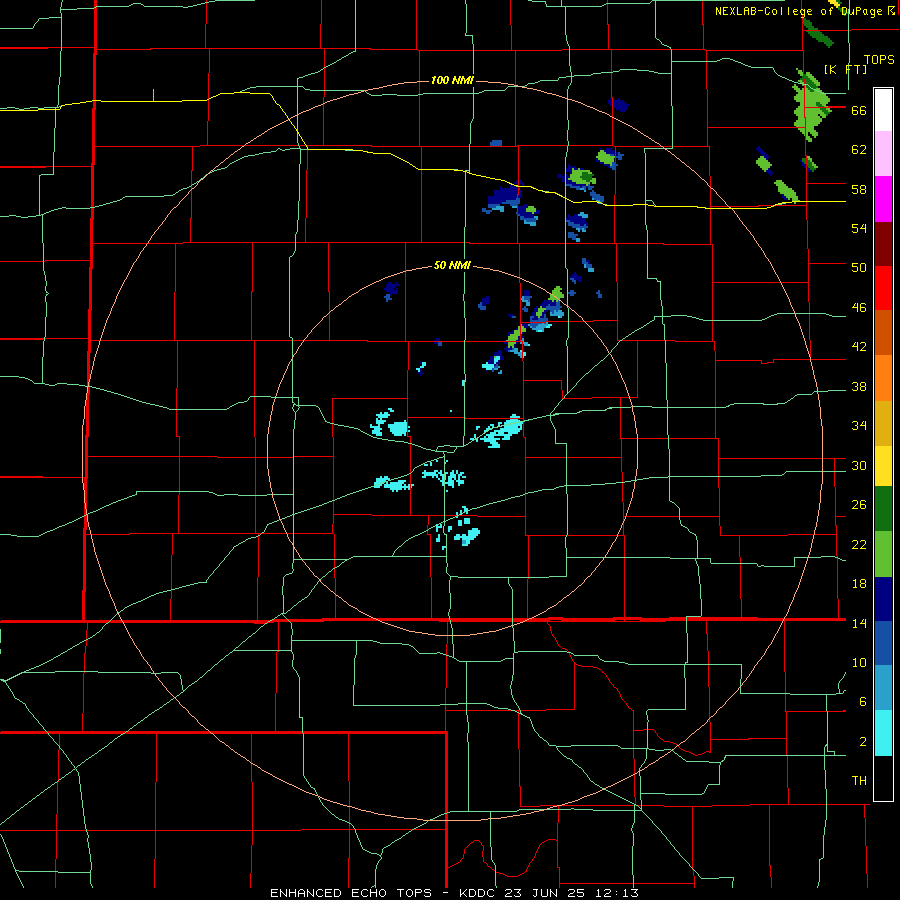Pick the cyan legend swatch above 6
This screenshot has width=900, height=900.
(x=883, y=733)
